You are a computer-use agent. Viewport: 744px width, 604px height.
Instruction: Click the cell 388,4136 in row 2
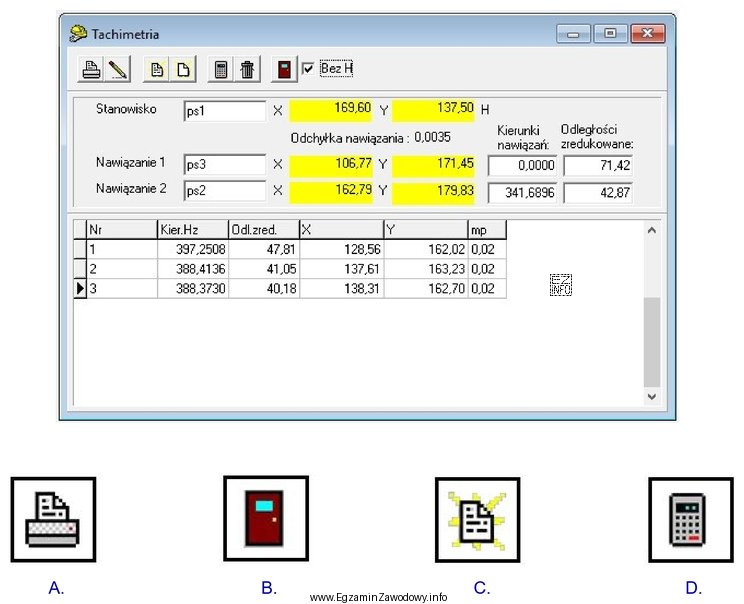point(193,269)
